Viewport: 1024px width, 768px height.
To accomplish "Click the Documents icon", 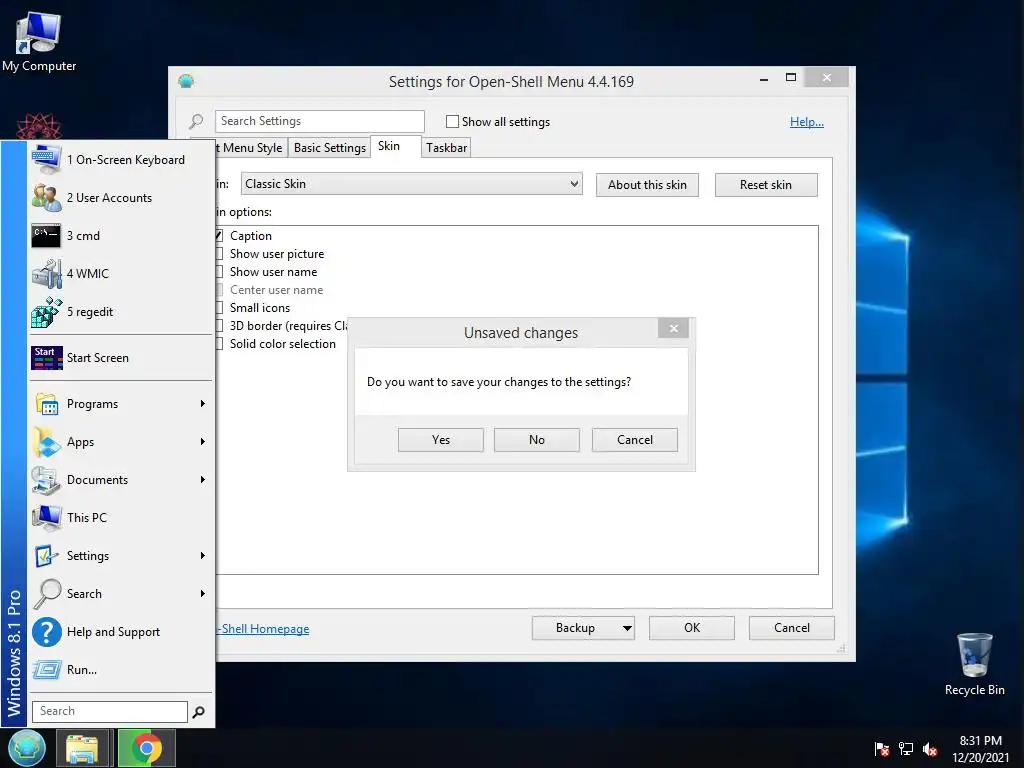I will pyautogui.click(x=46, y=480).
